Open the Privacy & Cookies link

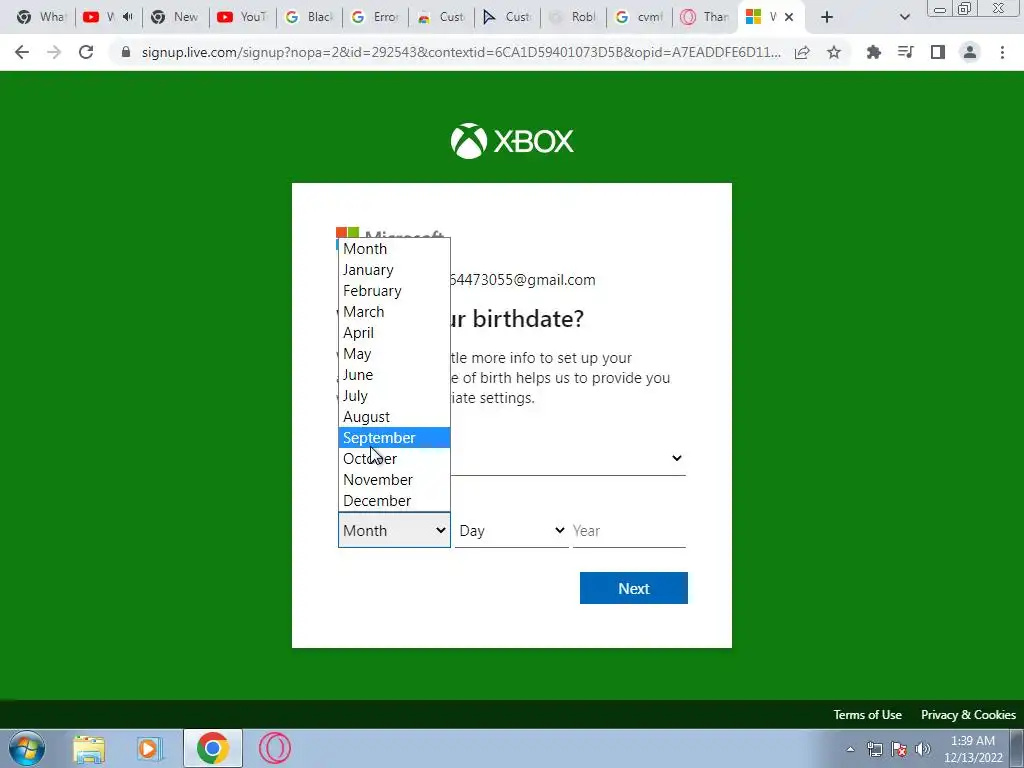pyautogui.click(x=968, y=714)
